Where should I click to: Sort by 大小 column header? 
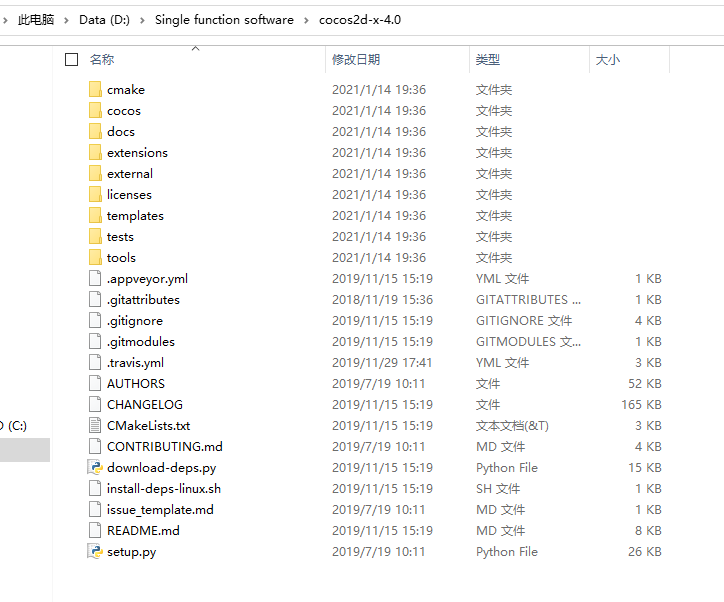[608, 60]
